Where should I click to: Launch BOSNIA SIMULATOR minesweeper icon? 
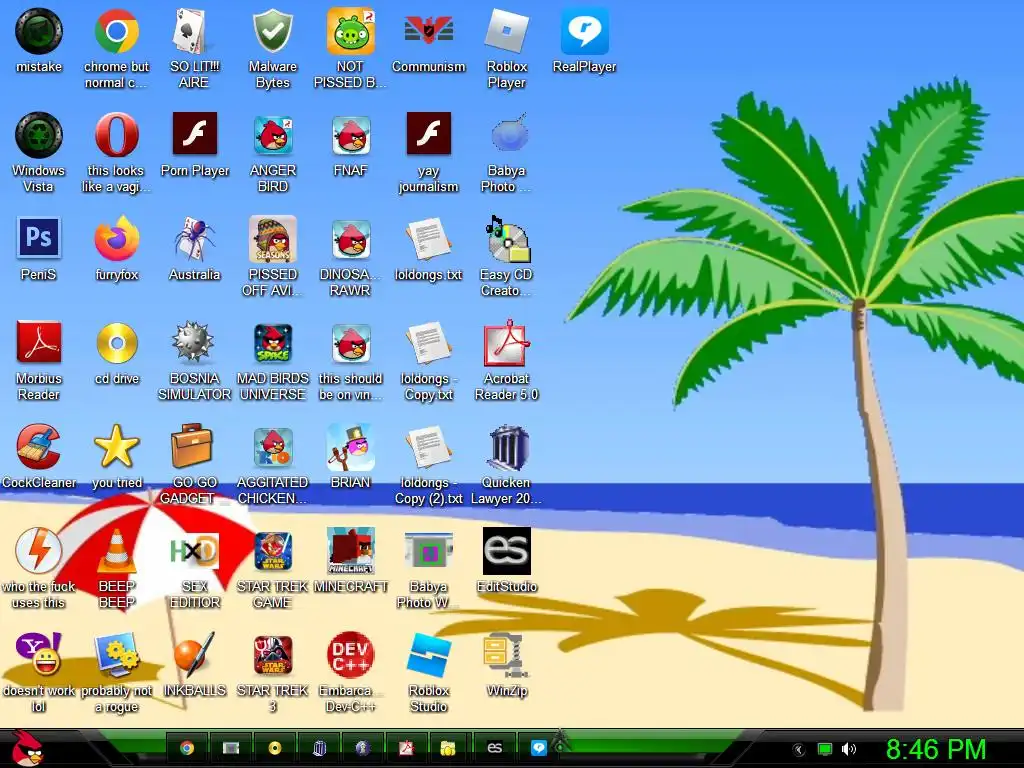[x=193, y=342]
